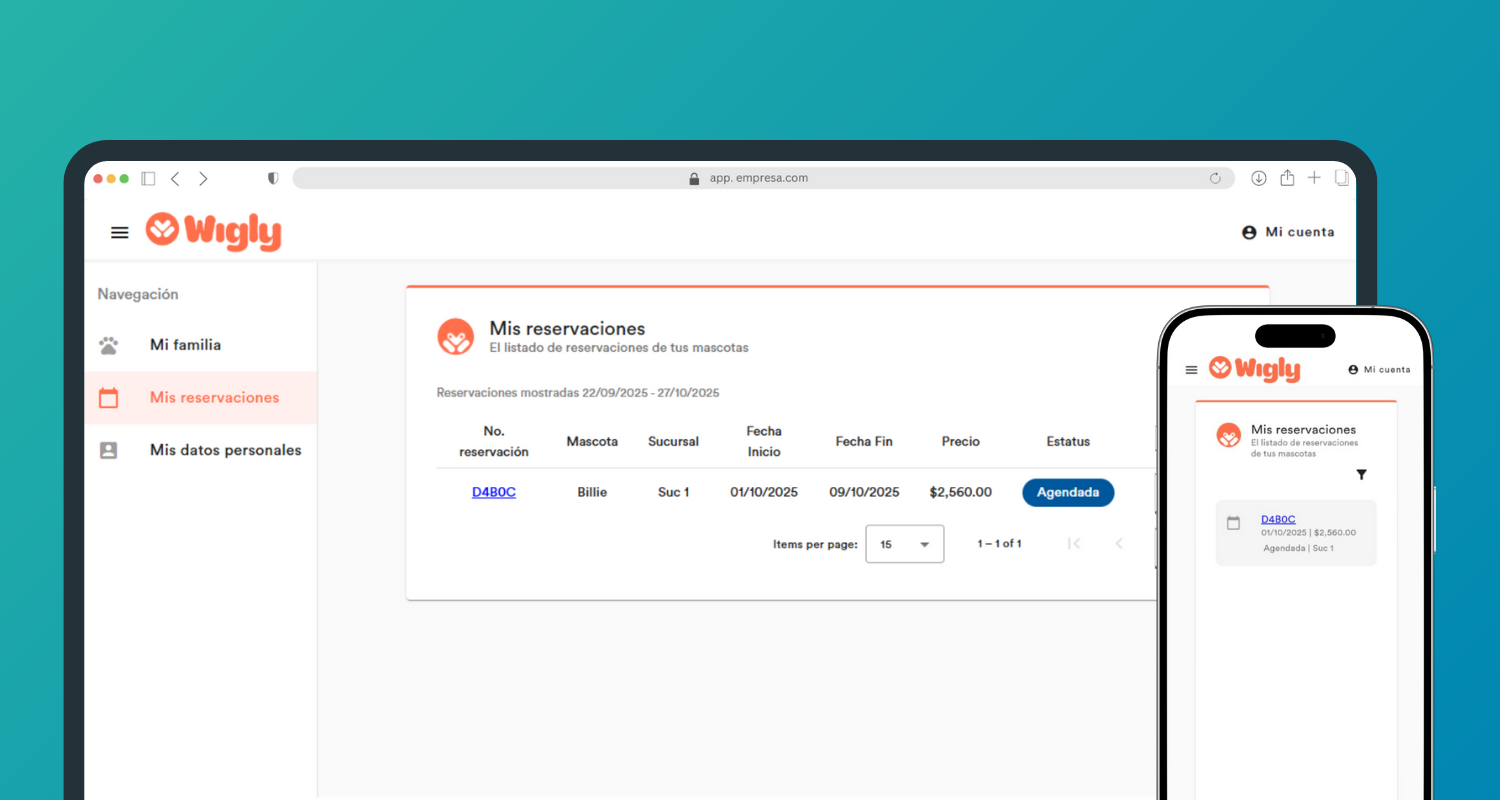Open the filter funnel icon on phone view
Screen dimensions: 1500x800
1361,475
